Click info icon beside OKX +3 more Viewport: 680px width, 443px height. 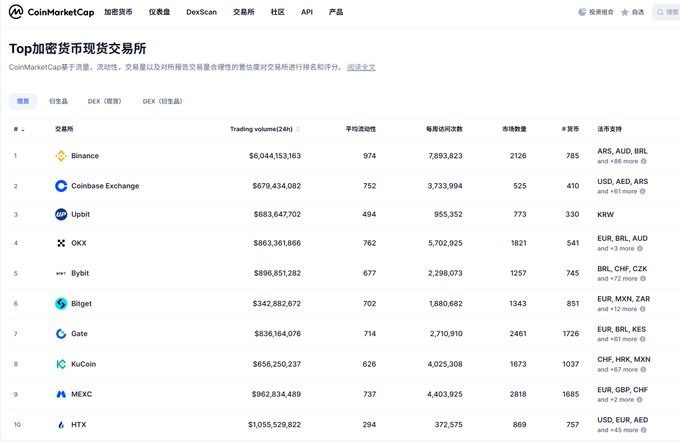pos(640,249)
